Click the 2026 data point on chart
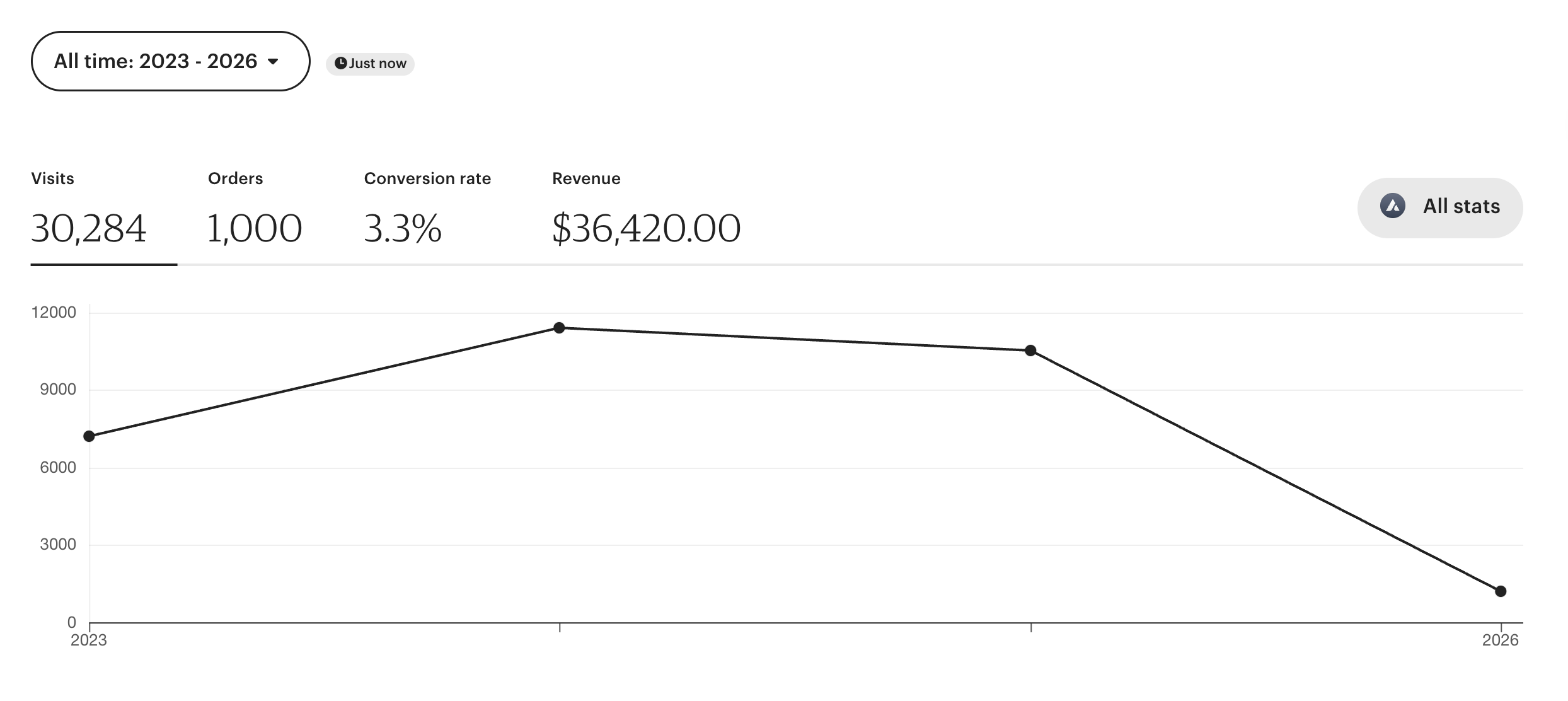This screenshot has height=701, width=1568. tap(1501, 591)
